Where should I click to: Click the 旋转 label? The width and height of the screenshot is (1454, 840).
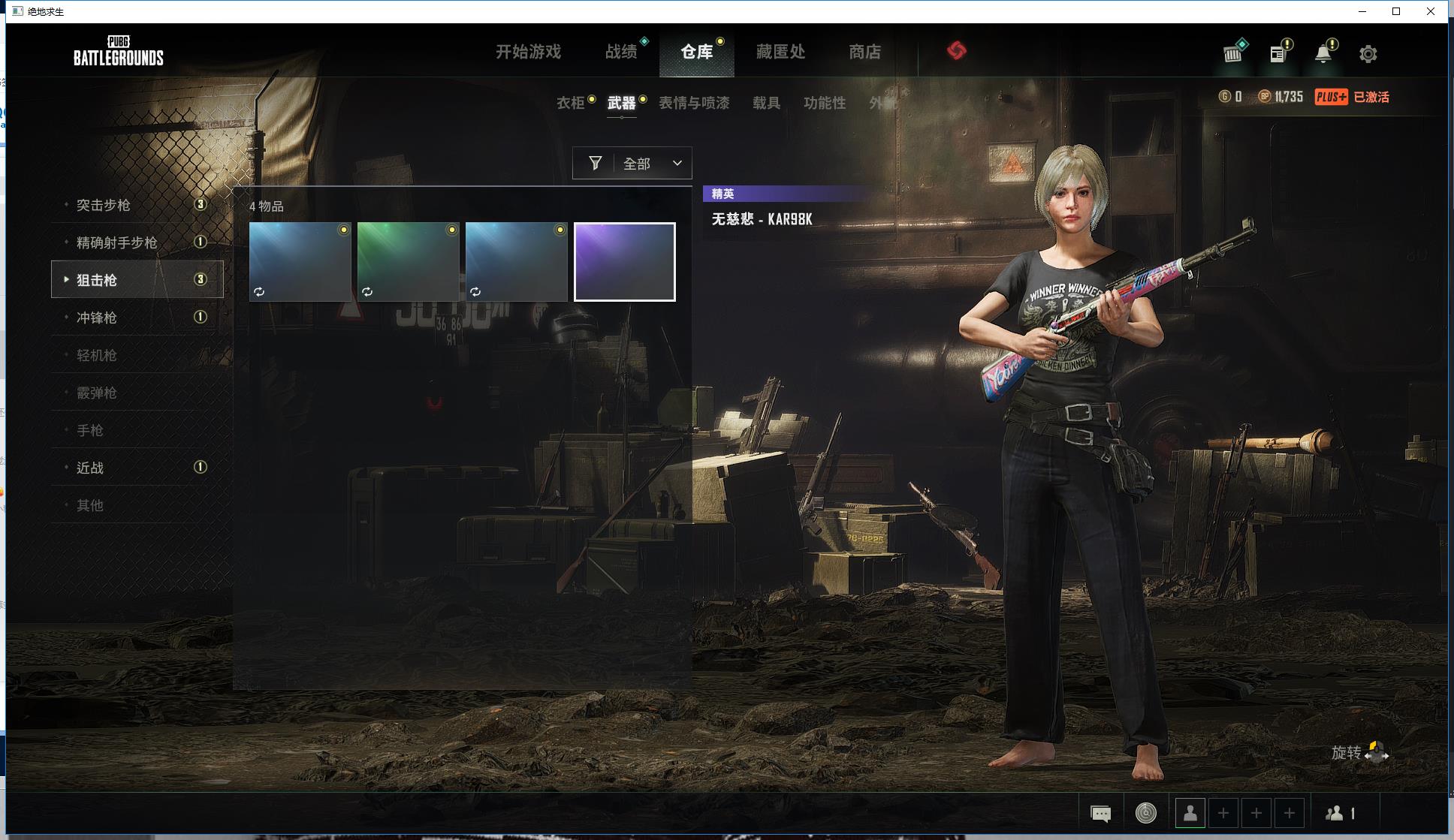pyautogui.click(x=1346, y=752)
